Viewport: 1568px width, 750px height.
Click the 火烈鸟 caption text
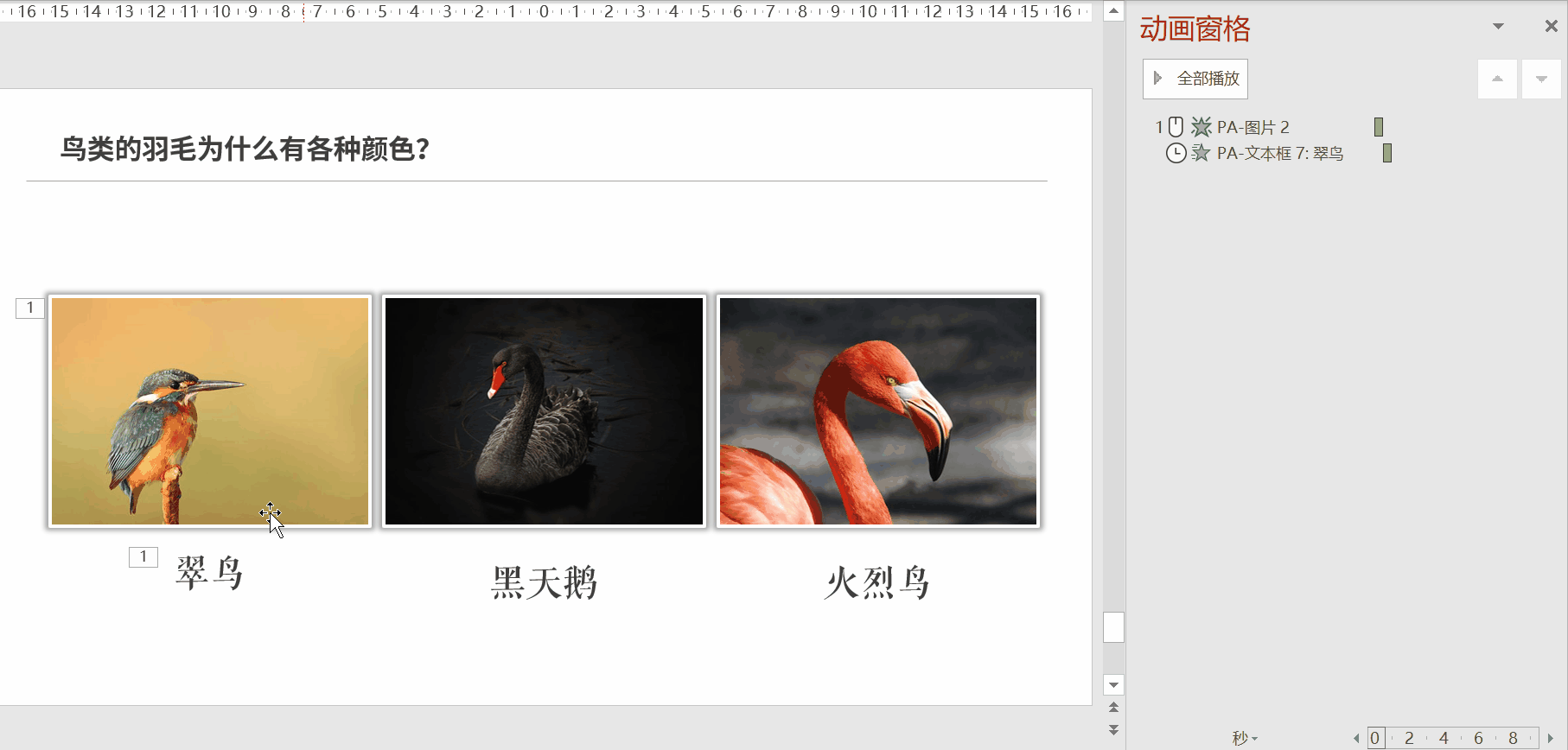(x=877, y=582)
